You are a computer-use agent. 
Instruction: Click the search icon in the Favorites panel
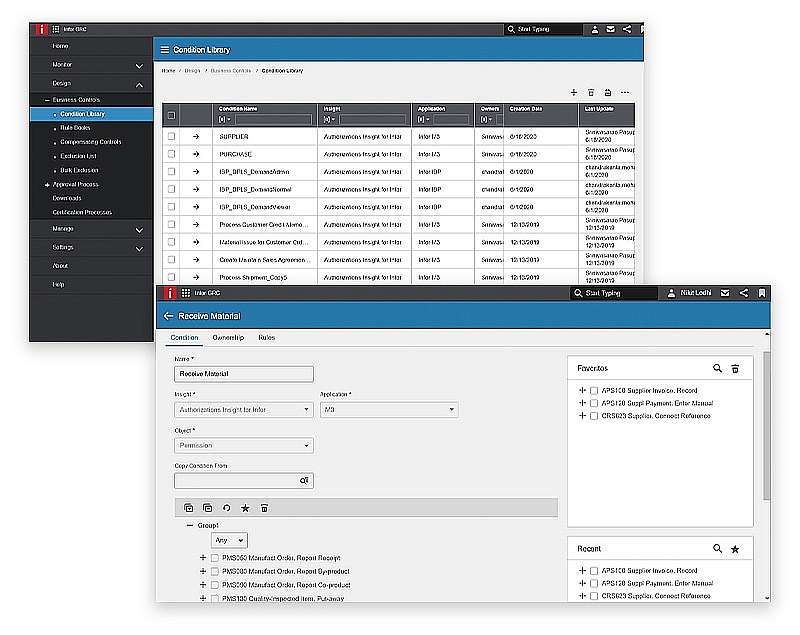pos(717,368)
